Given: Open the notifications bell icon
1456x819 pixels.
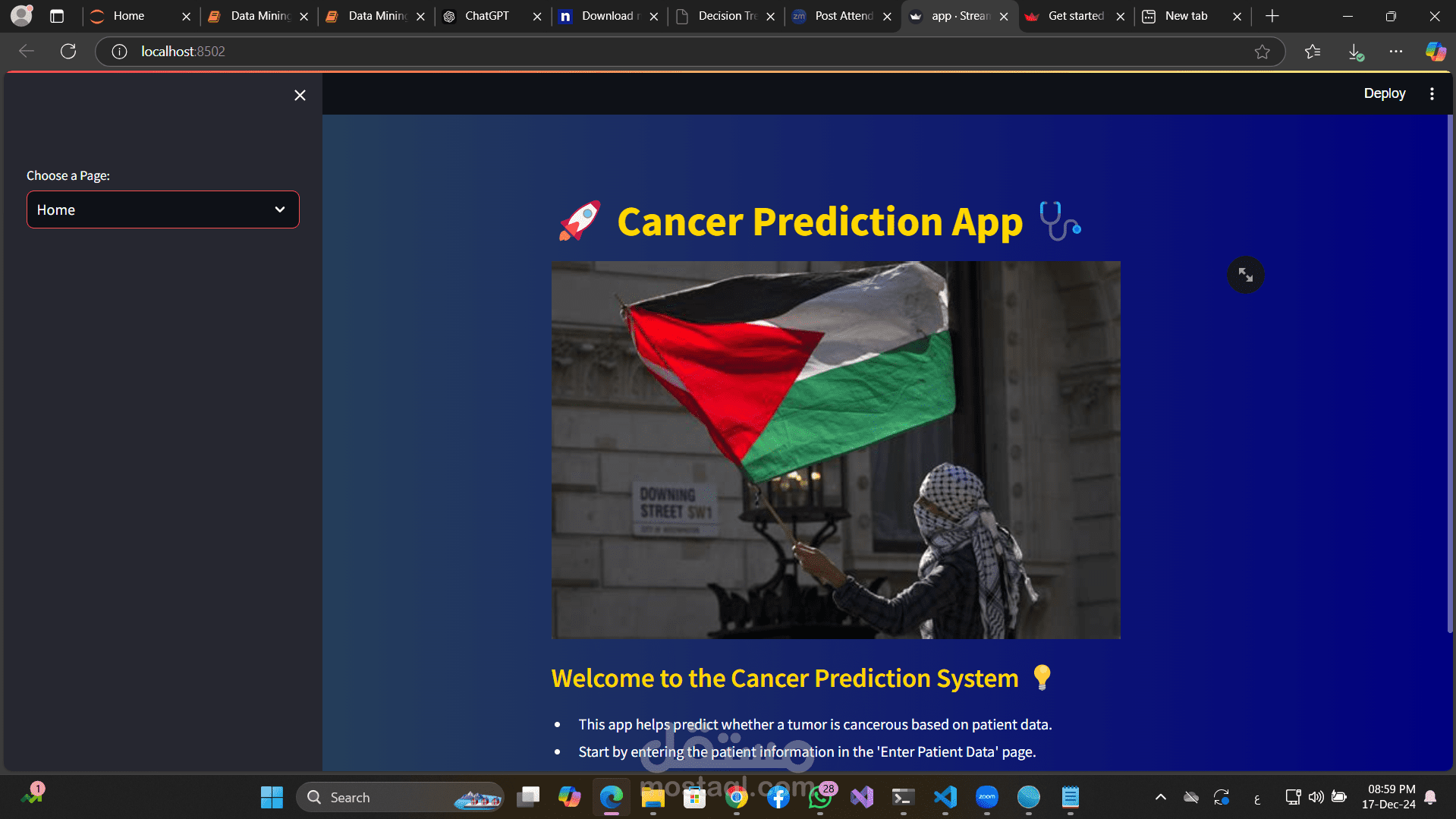Looking at the screenshot, I should pyautogui.click(x=1430, y=797).
